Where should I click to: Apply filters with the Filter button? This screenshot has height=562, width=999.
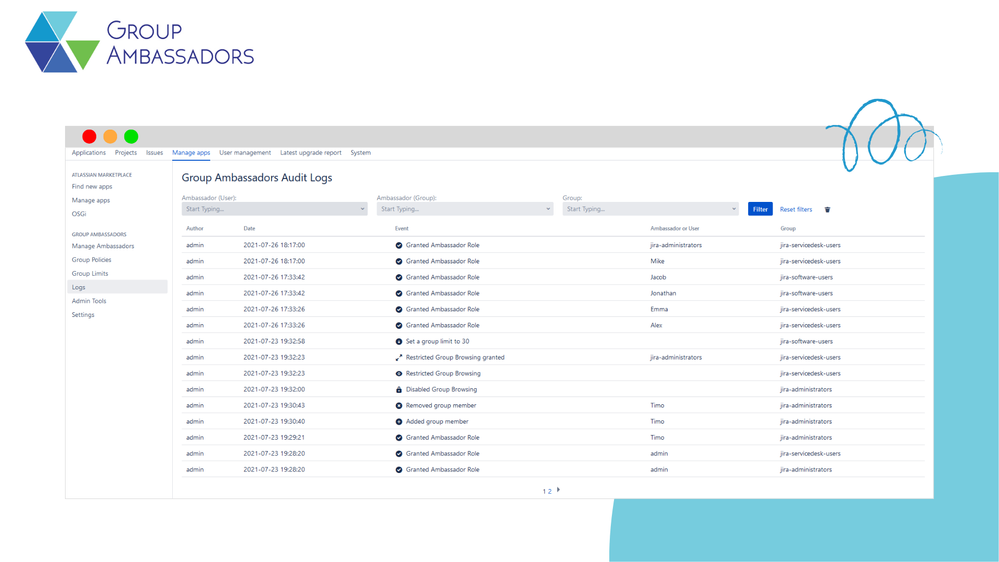click(760, 209)
